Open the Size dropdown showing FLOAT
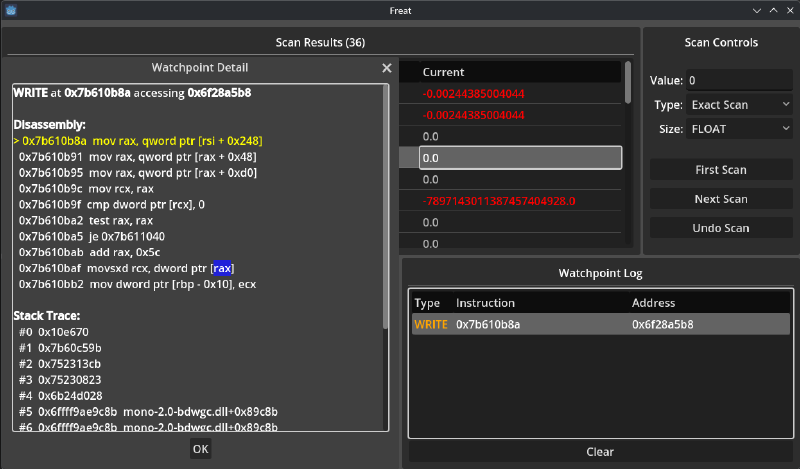Image resolution: width=800 pixels, height=469 pixels. click(739, 129)
